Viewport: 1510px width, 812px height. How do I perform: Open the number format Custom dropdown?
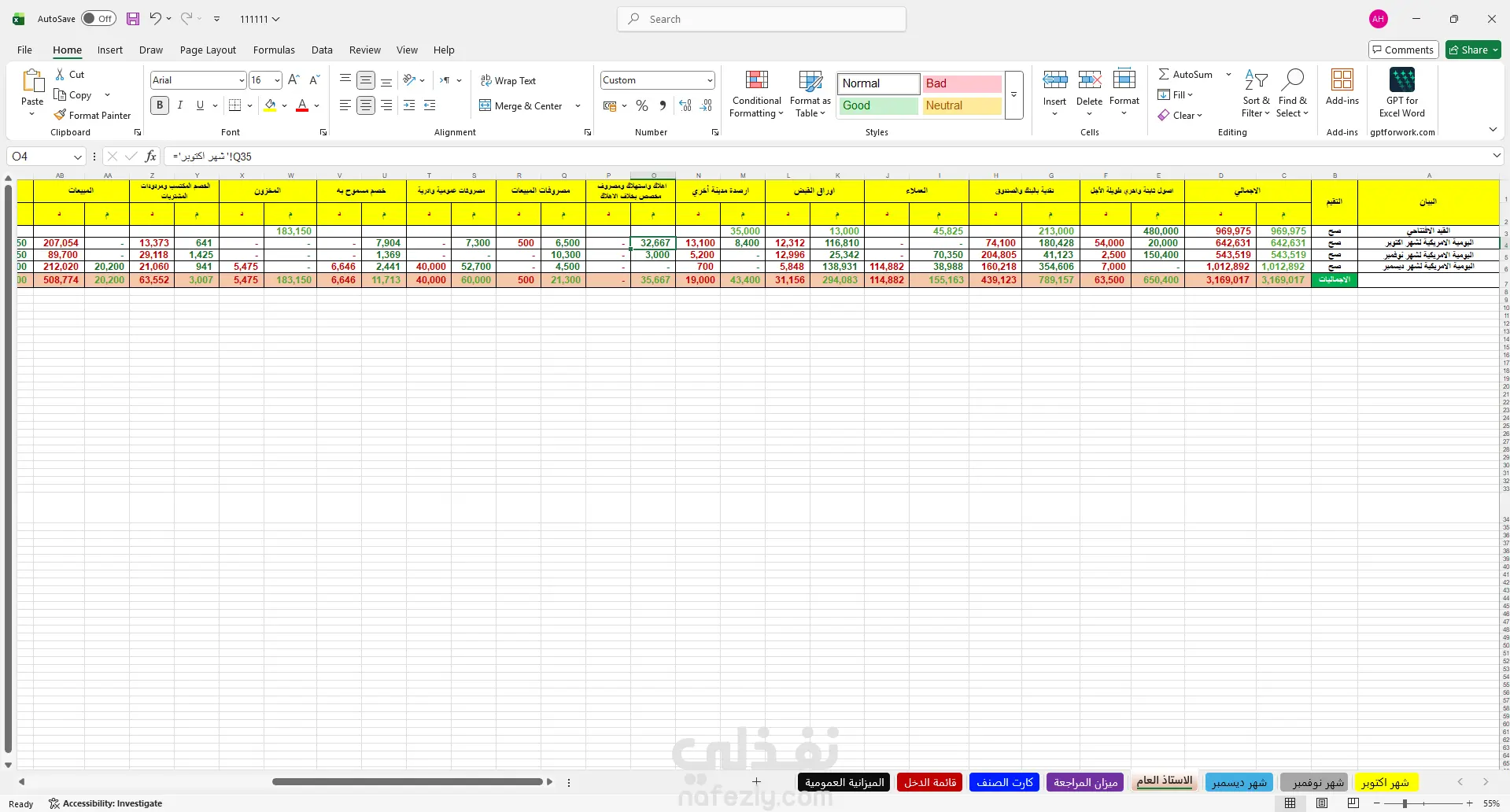[x=710, y=80]
